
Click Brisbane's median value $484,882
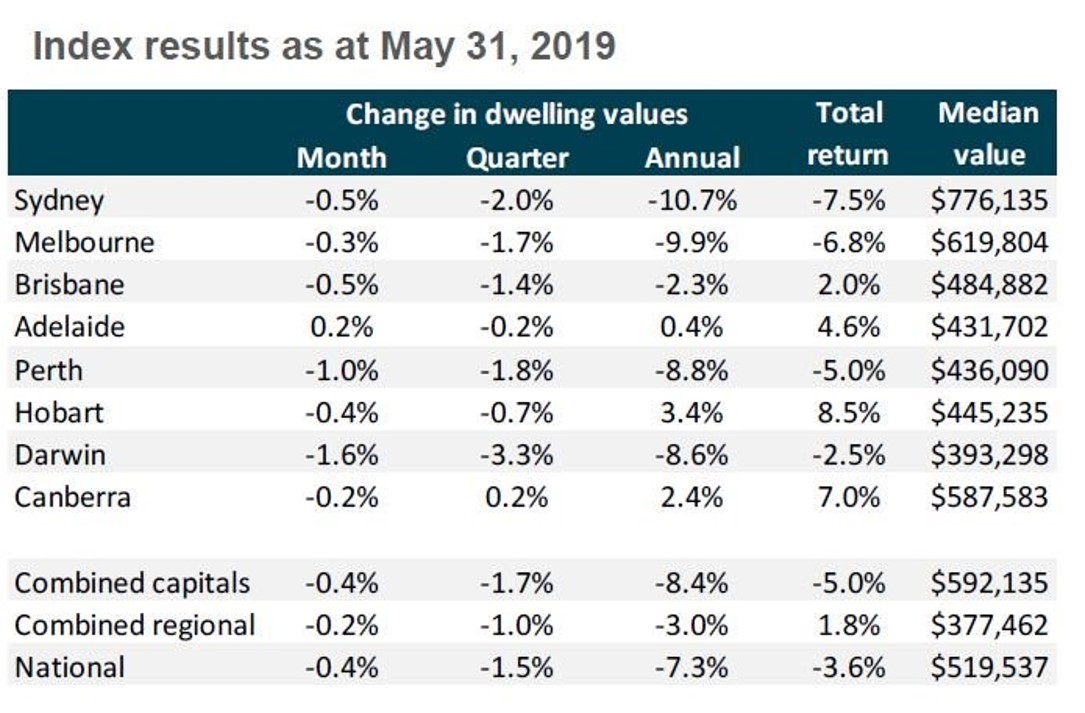click(988, 285)
